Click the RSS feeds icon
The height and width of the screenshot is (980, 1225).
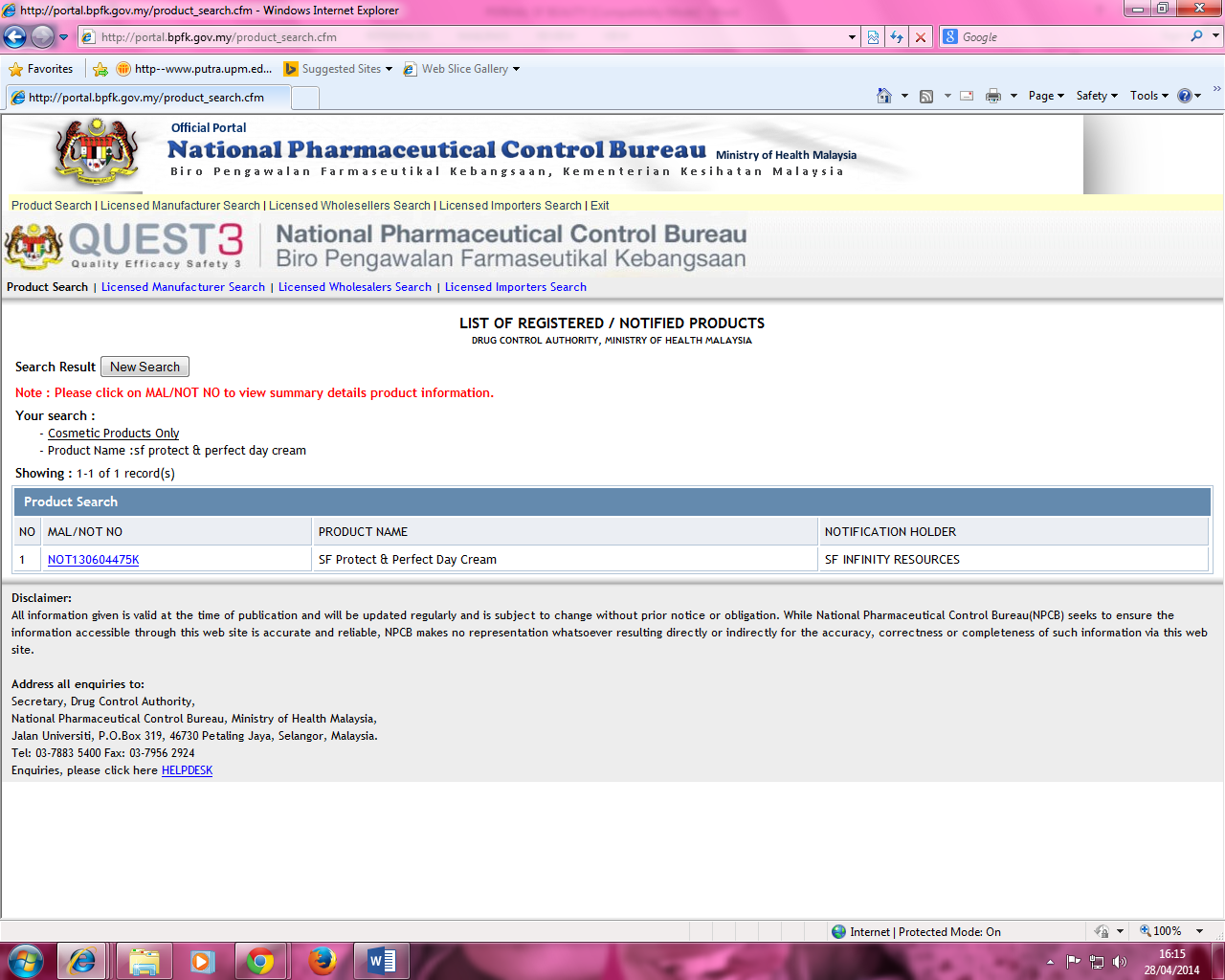(926, 96)
